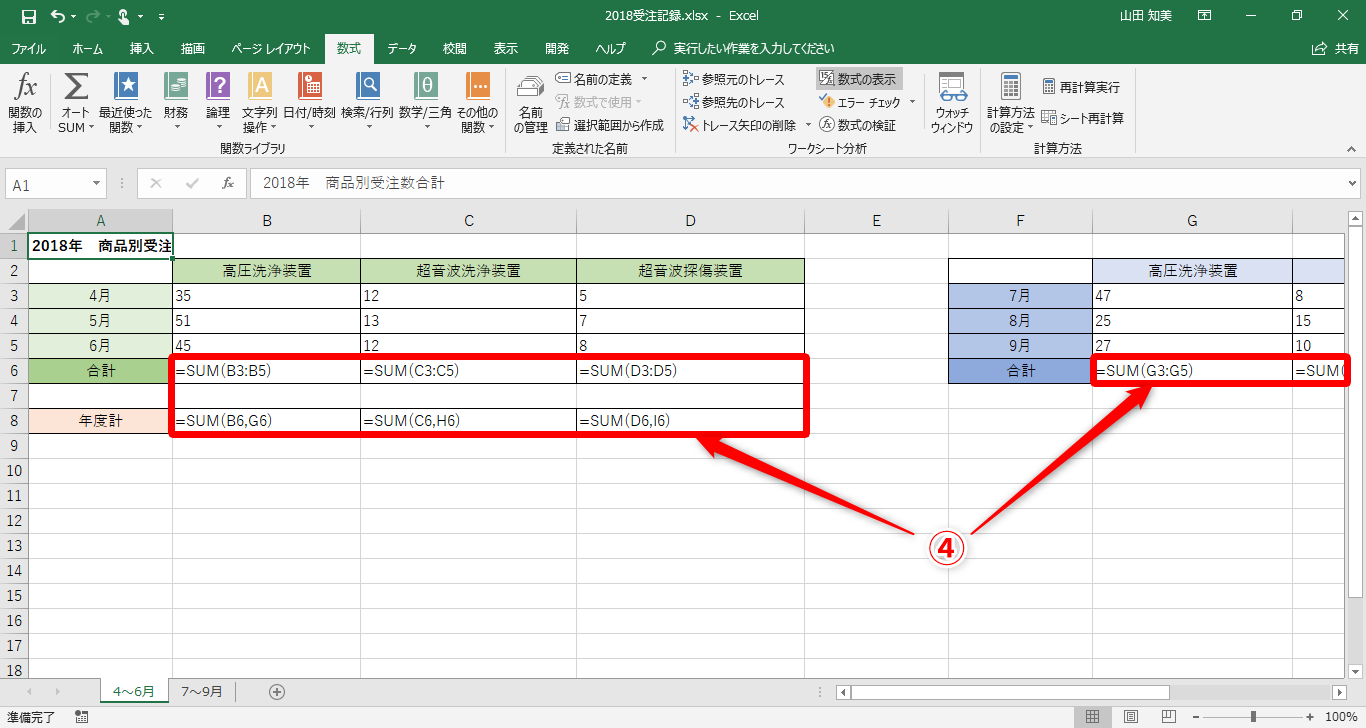Select cell B8 with =SUM(B6,G6)

[266, 421]
